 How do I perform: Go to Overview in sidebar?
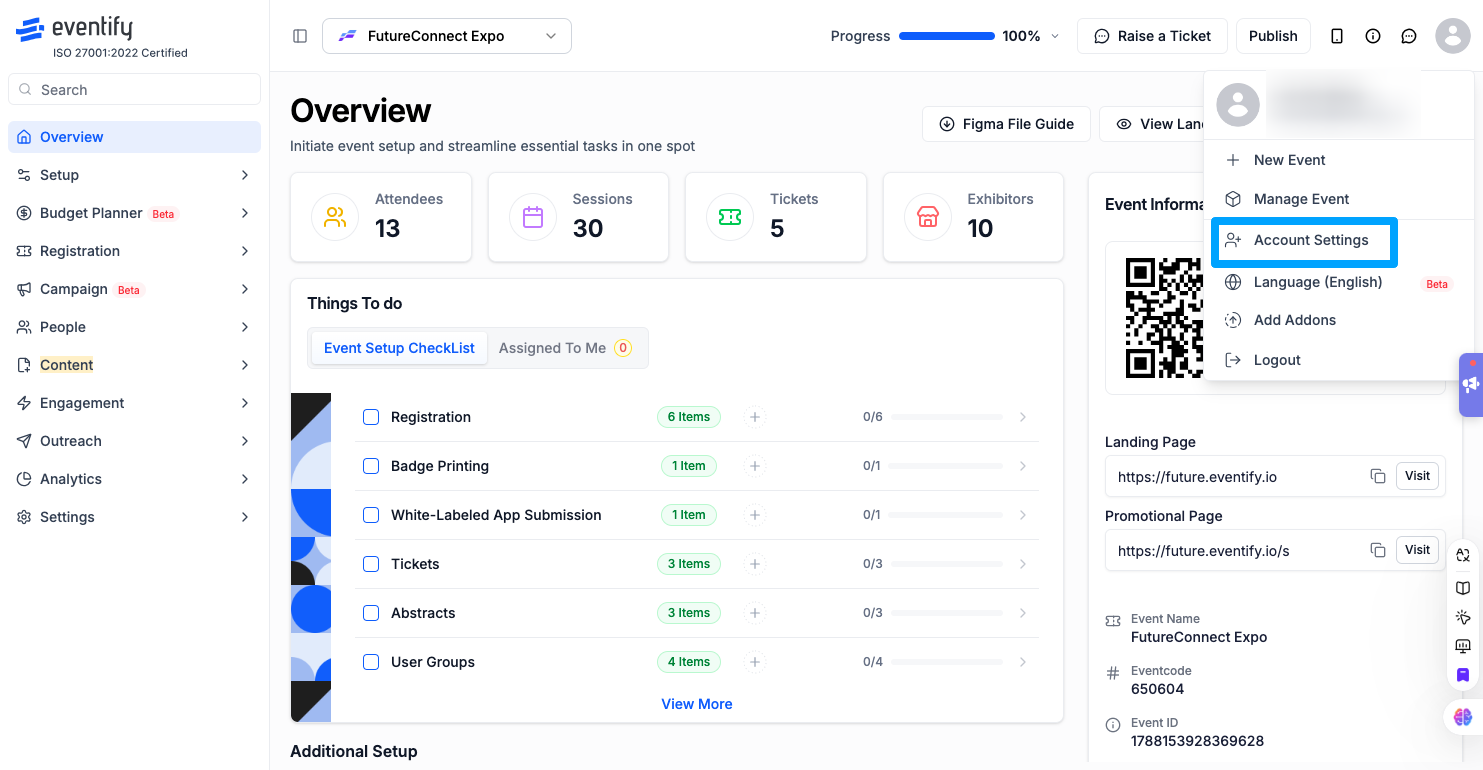click(x=134, y=137)
